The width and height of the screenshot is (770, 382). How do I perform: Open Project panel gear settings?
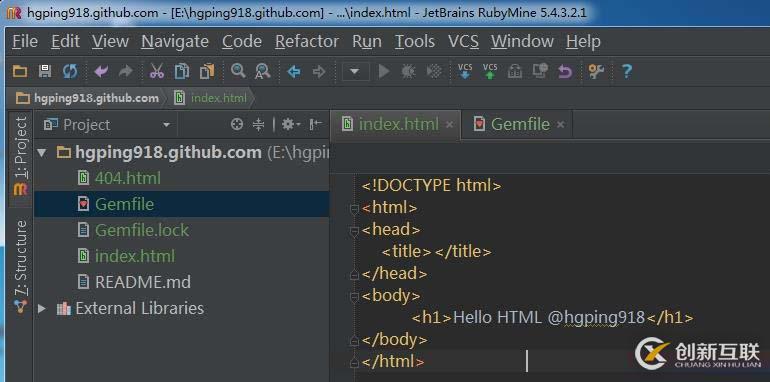[x=290, y=125]
